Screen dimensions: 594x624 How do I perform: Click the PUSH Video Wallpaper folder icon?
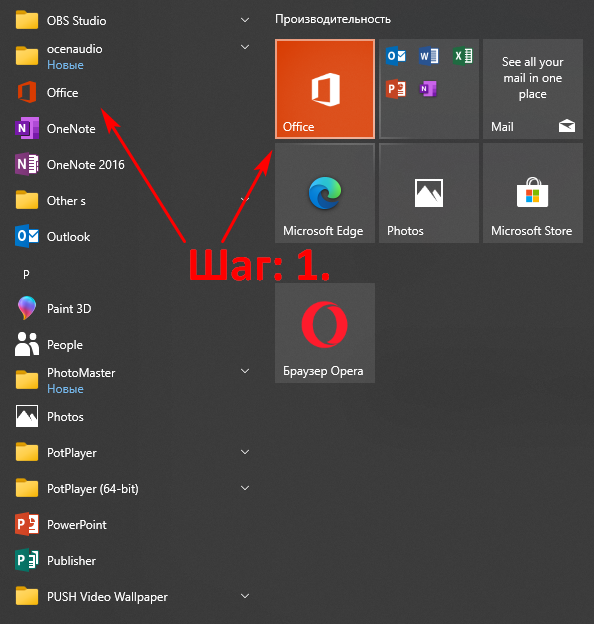coord(27,596)
